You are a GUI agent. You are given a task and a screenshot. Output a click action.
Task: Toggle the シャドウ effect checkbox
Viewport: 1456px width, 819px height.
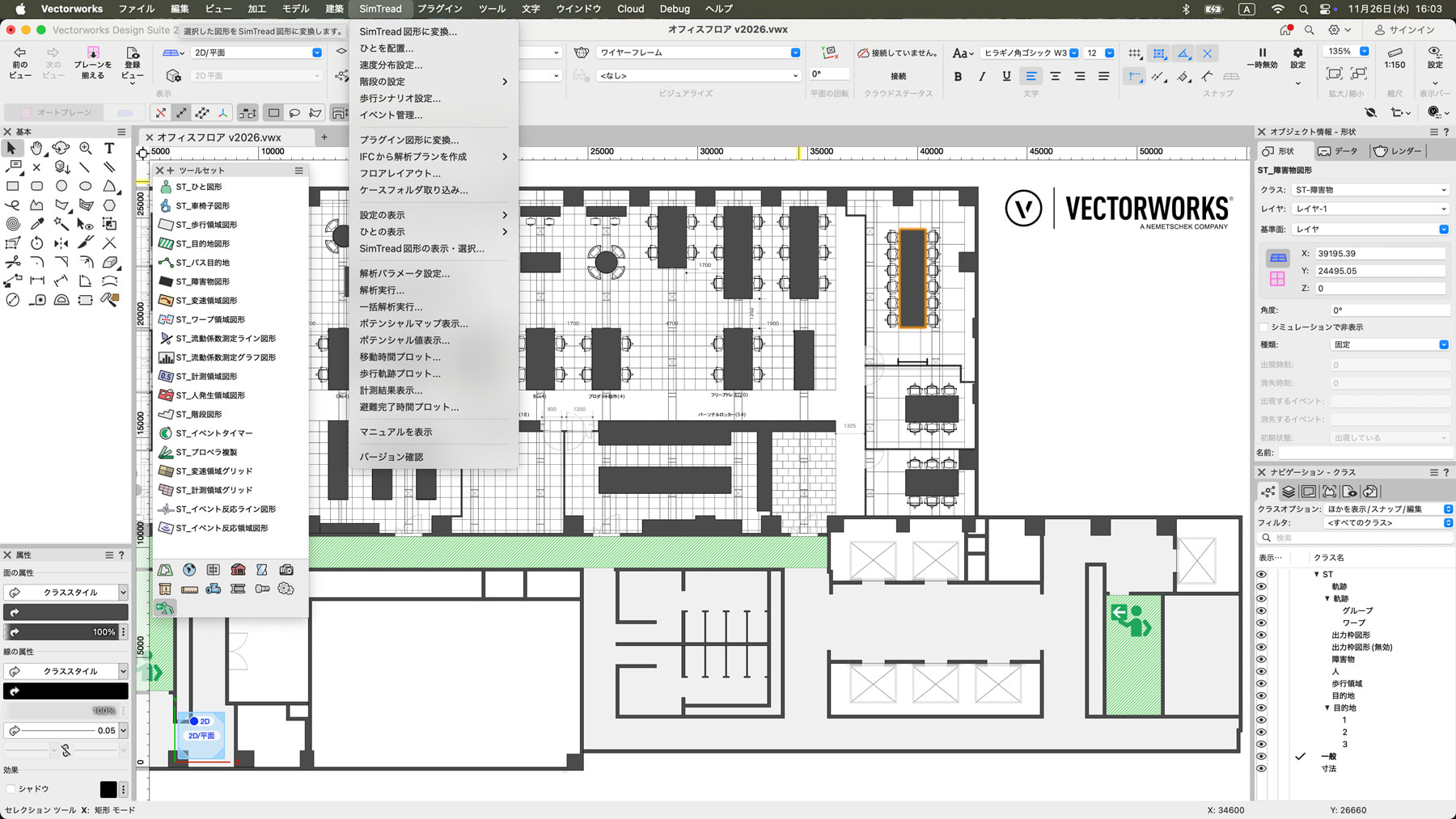pos(11,789)
